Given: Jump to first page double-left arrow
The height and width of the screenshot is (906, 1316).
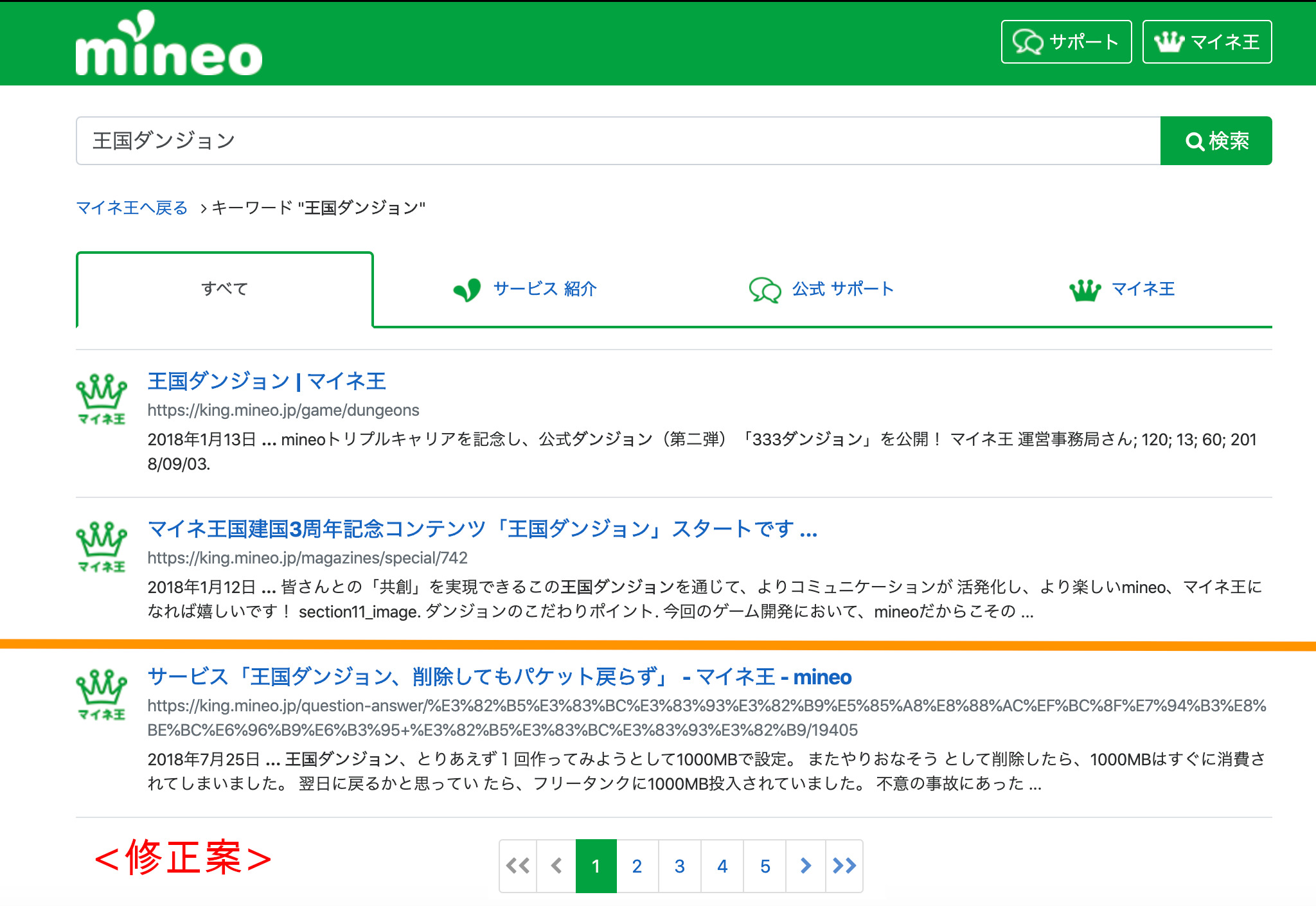Looking at the screenshot, I should [x=518, y=866].
